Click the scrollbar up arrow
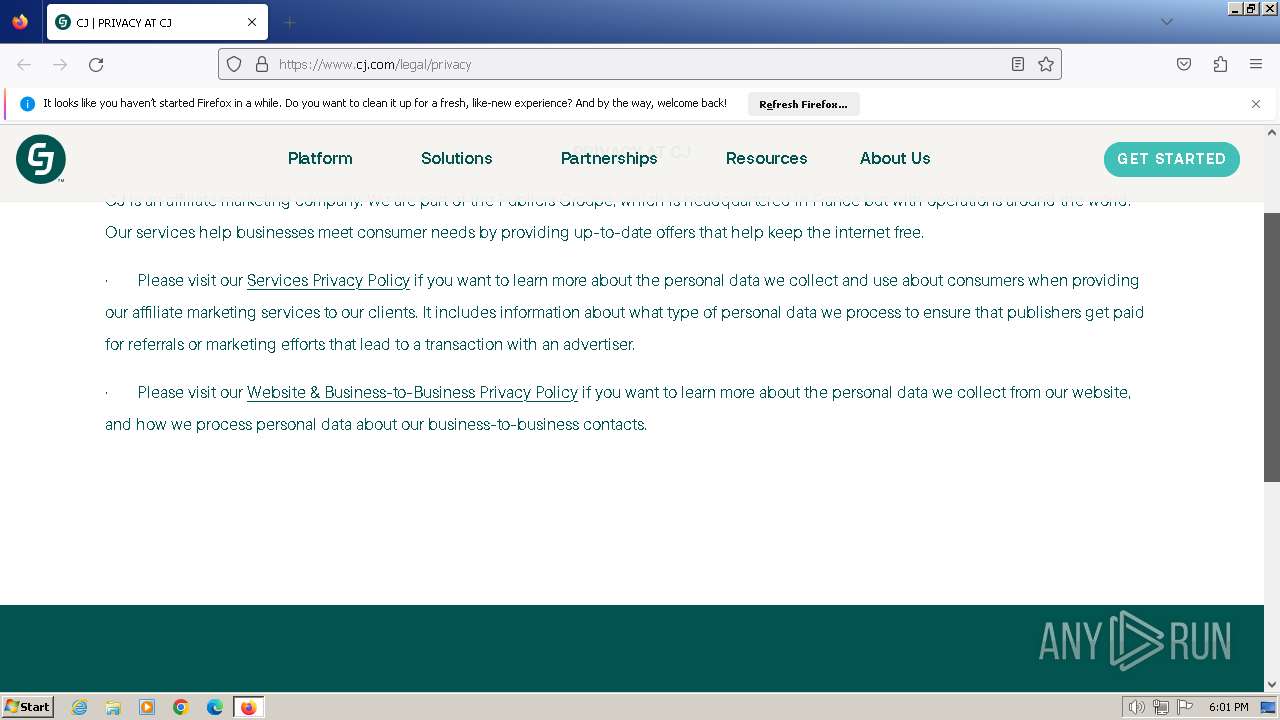This screenshot has height=720, width=1280. [1272, 132]
